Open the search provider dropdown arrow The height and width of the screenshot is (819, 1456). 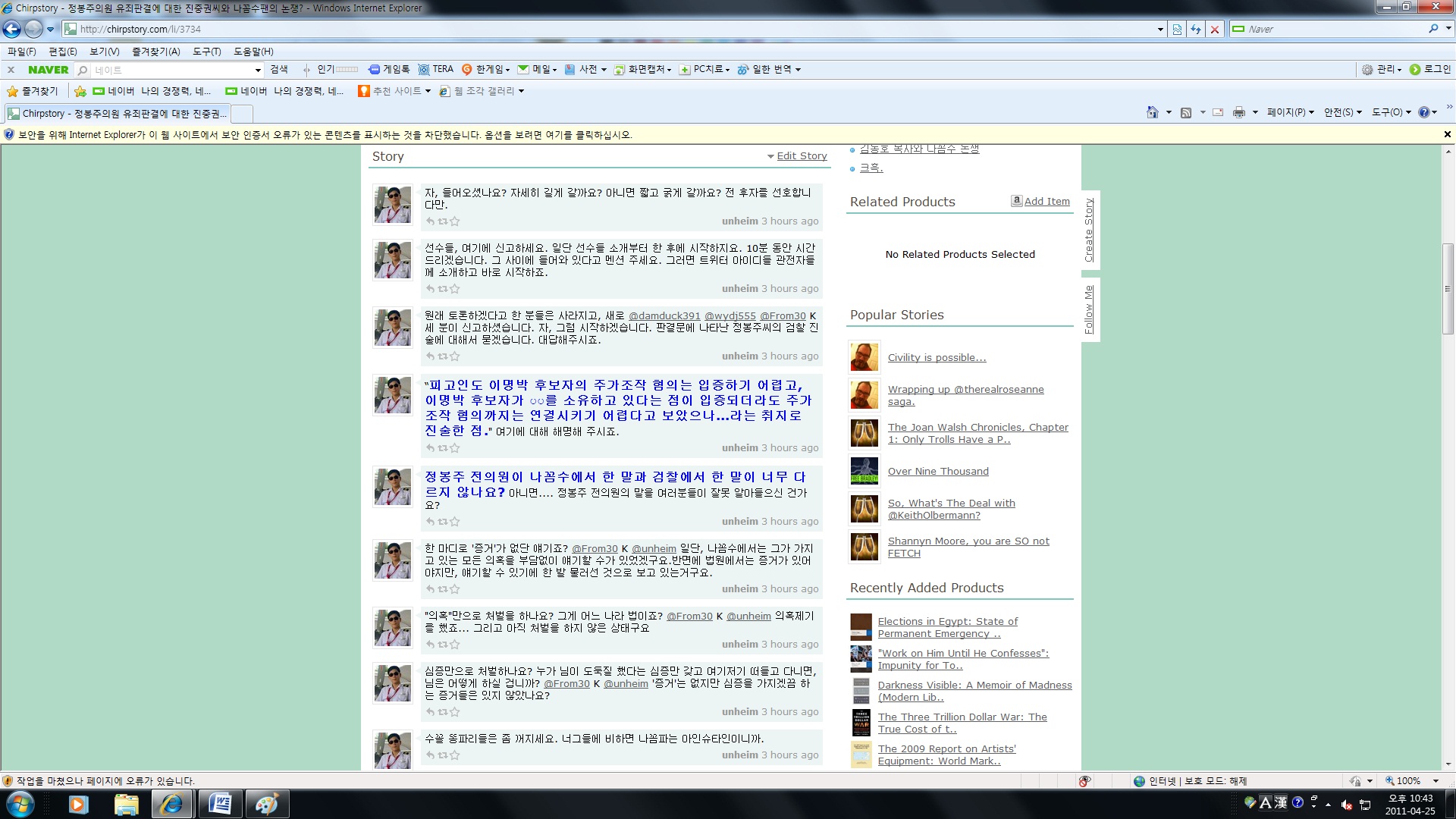click(x=1448, y=29)
